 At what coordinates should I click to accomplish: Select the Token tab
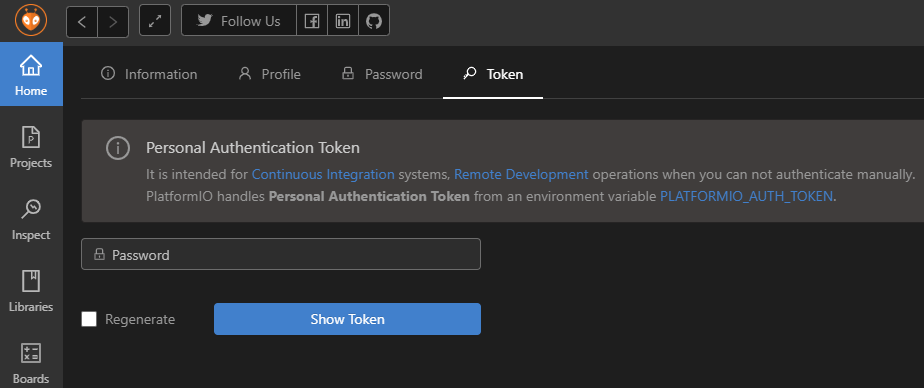(493, 74)
